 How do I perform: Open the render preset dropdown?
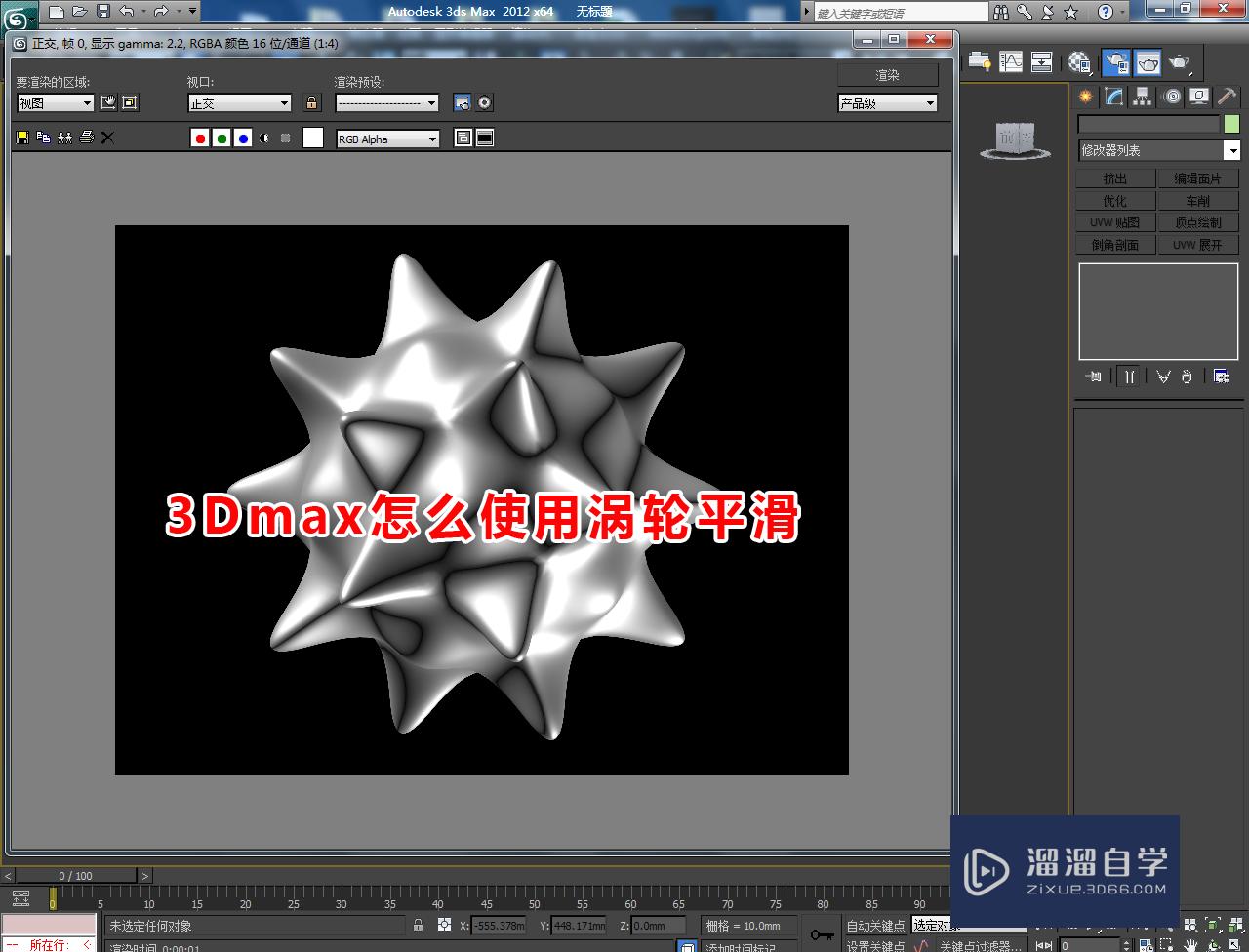[387, 102]
